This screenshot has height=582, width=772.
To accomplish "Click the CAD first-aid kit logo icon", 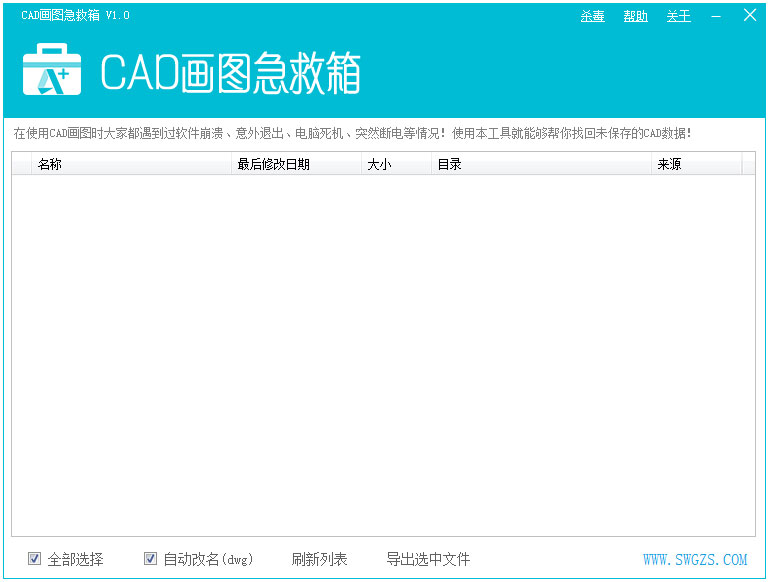I will pyautogui.click(x=52, y=69).
